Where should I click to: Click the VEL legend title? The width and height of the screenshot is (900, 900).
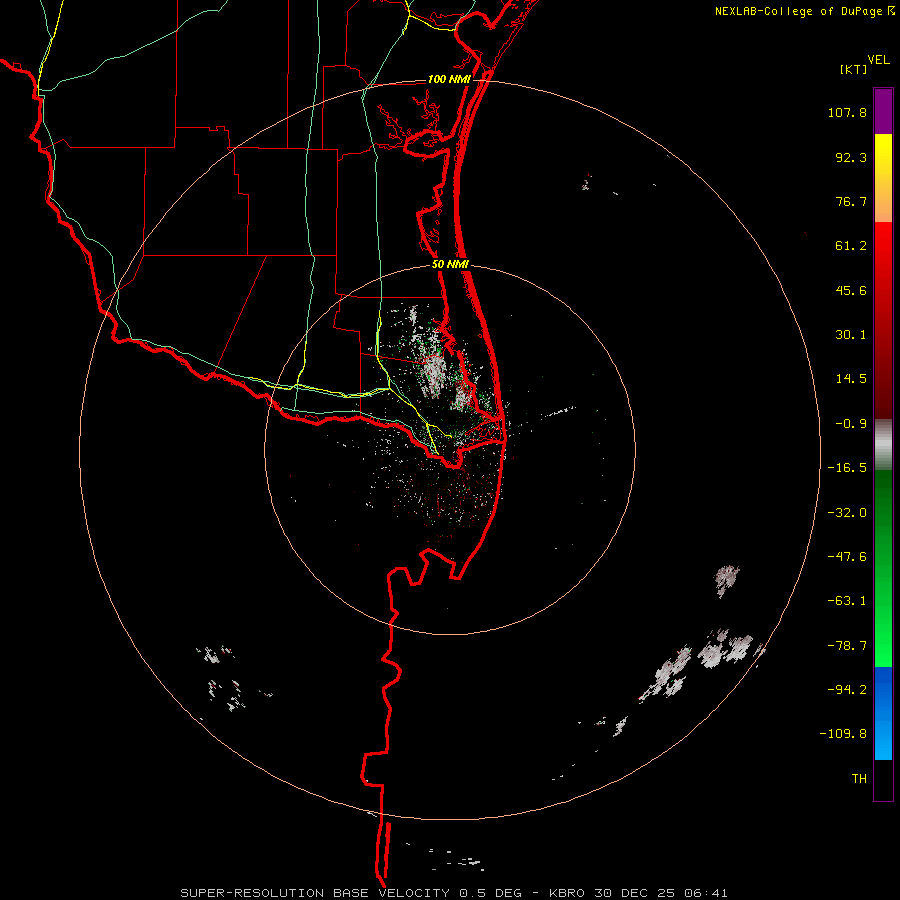pos(878,60)
